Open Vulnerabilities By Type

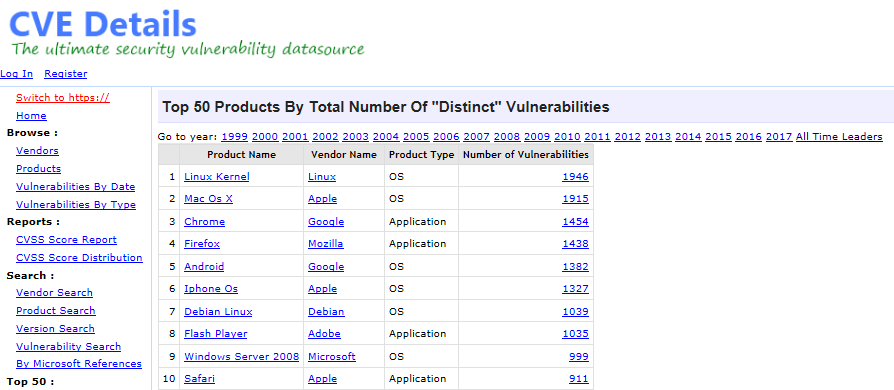click(x=76, y=205)
